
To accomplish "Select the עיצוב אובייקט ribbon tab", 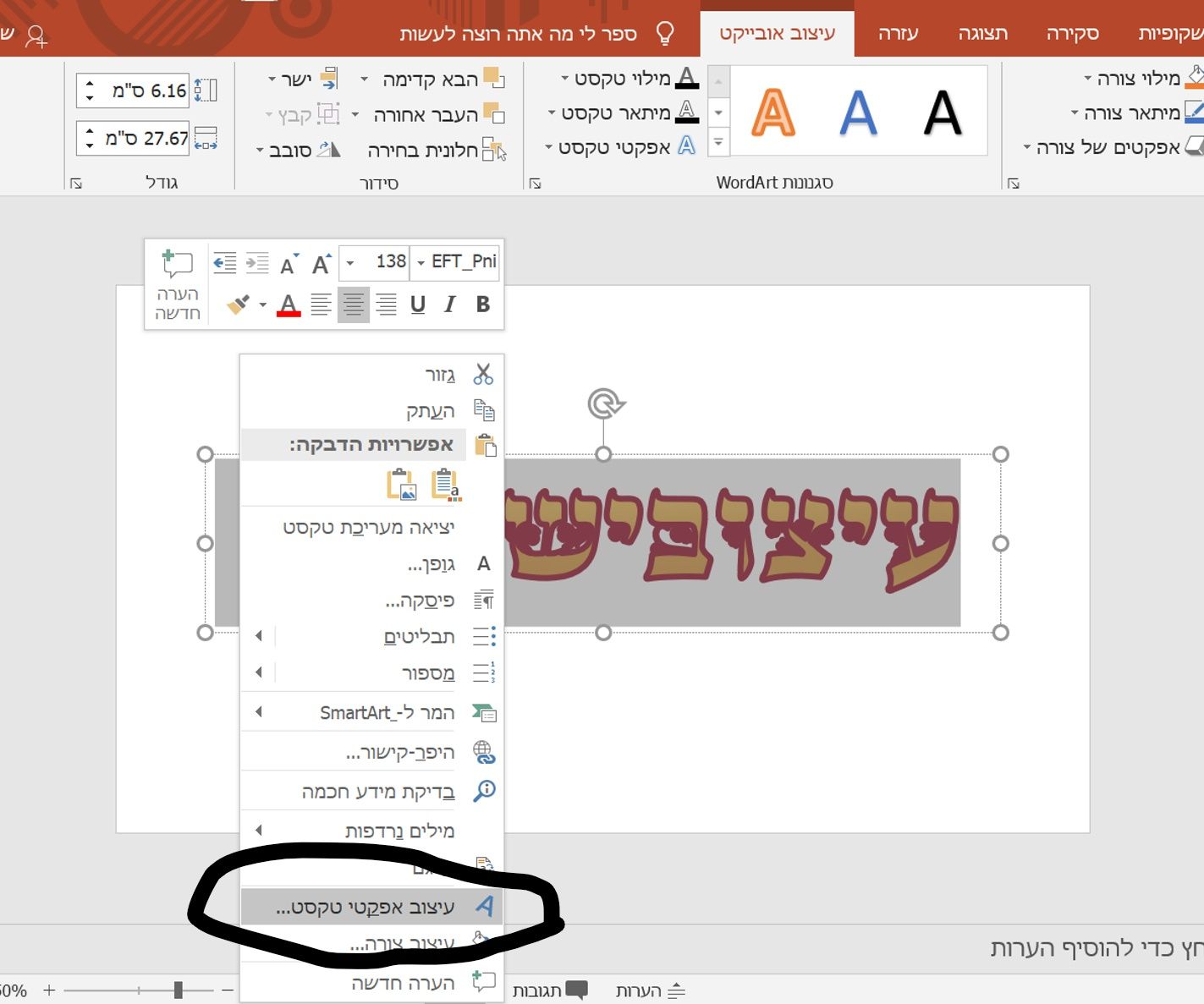I will [x=777, y=34].
